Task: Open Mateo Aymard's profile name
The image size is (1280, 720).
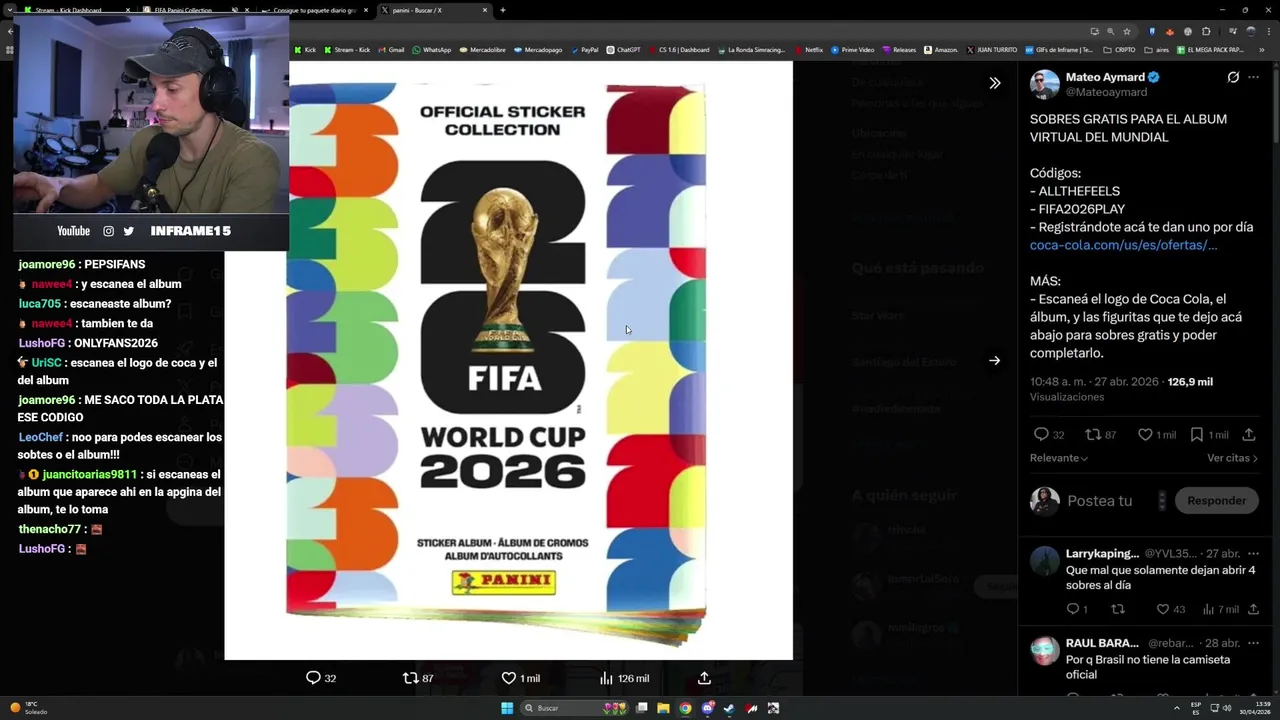Action: 1104,77
